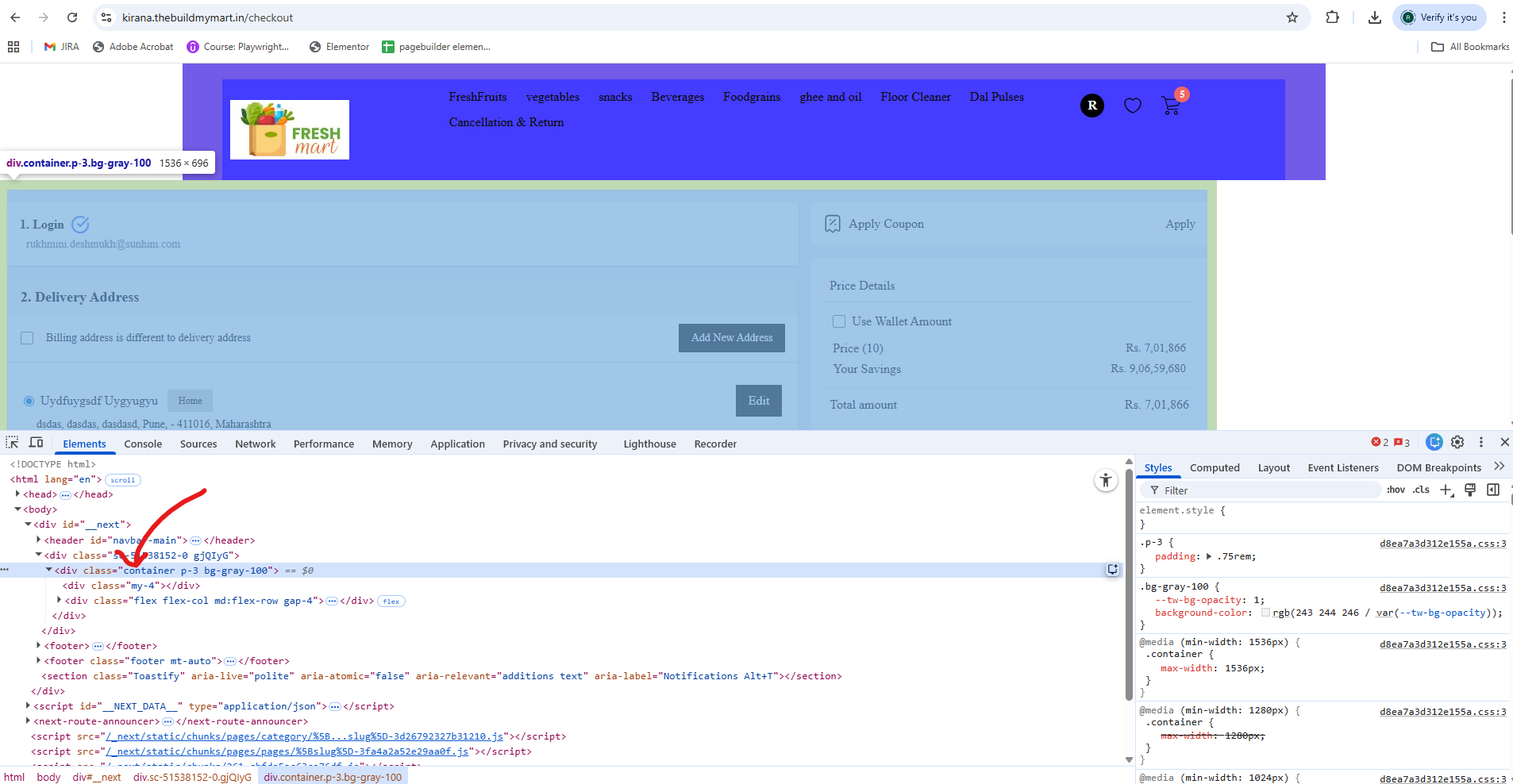Enable the Use Wallet Amount checkbox
The height and width of the screenshot is (784, 1513).
[839, 321]
